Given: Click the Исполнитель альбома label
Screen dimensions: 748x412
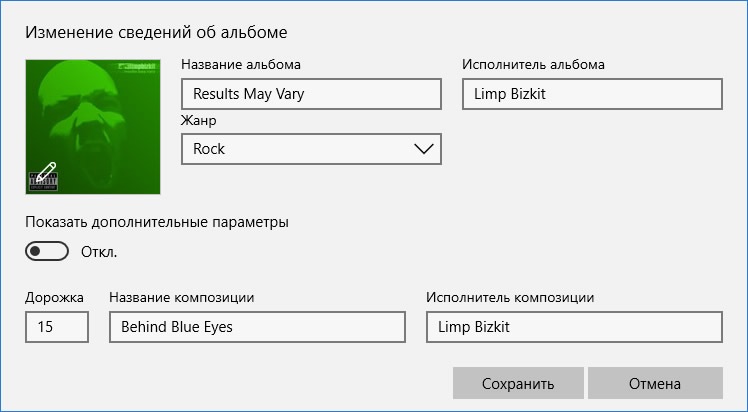Looking at the screenshot, I should tap(533, 64).
